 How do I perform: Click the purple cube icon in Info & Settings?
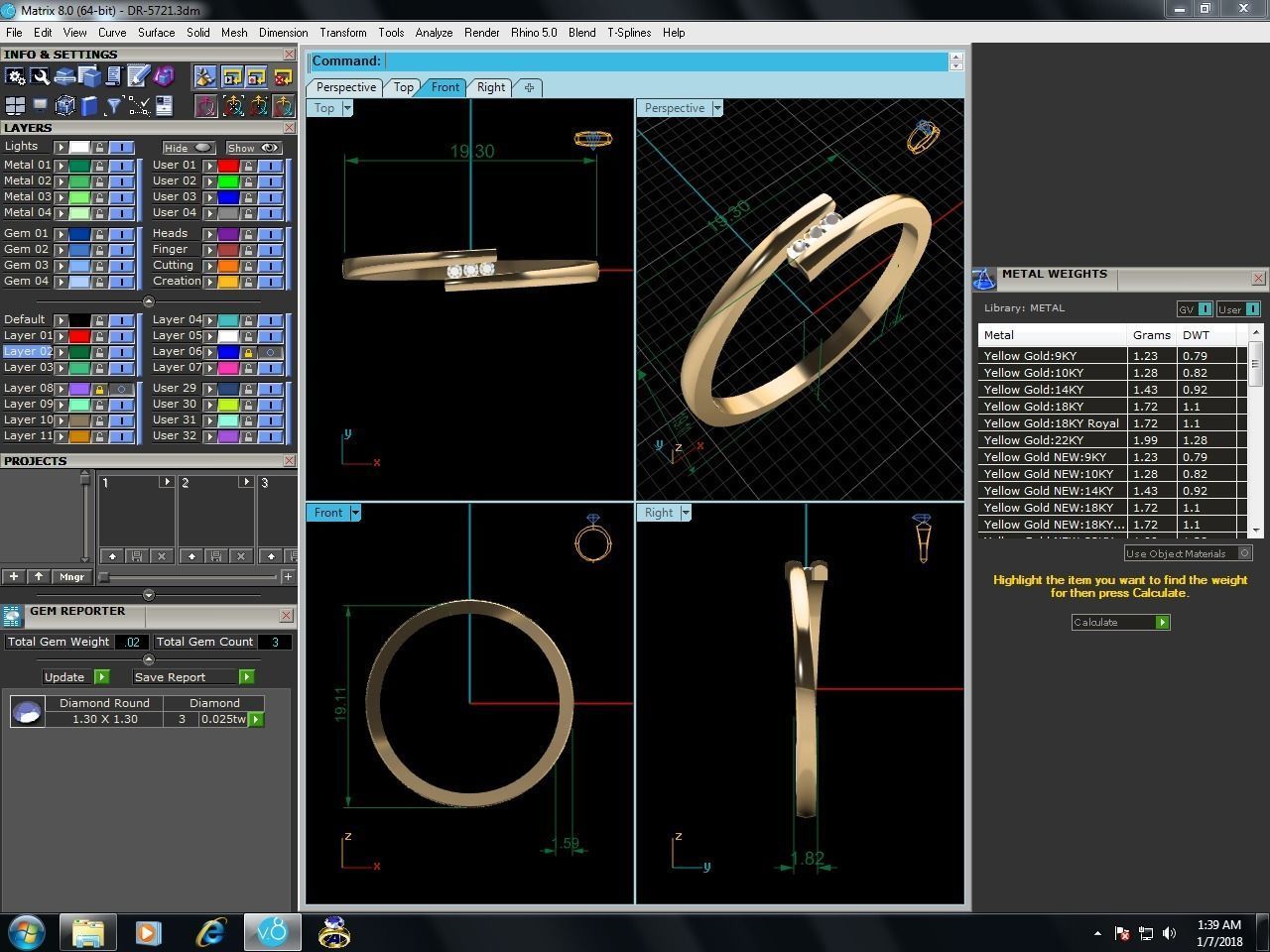pos(164,76)
